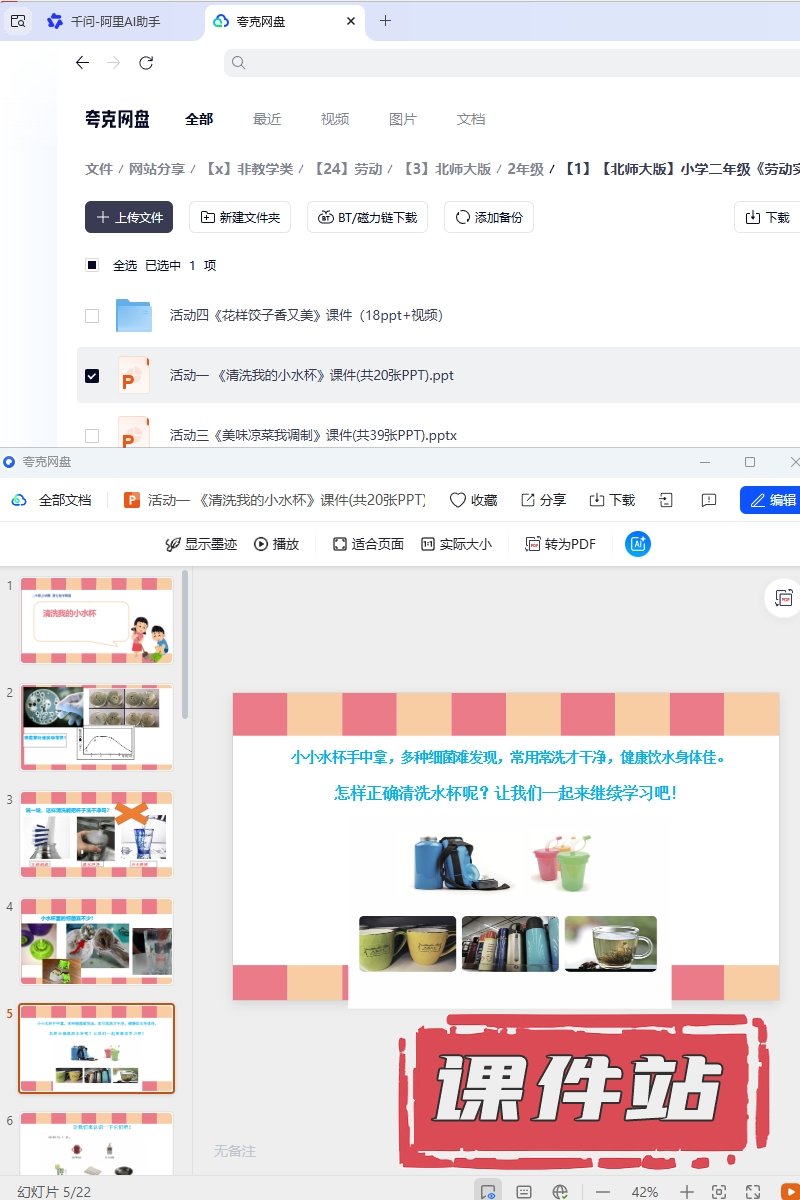Zoom in with the plus icon
The width and height of the screenshot is (800, 1200).
pyautogui.click(x=686, y=1192)
